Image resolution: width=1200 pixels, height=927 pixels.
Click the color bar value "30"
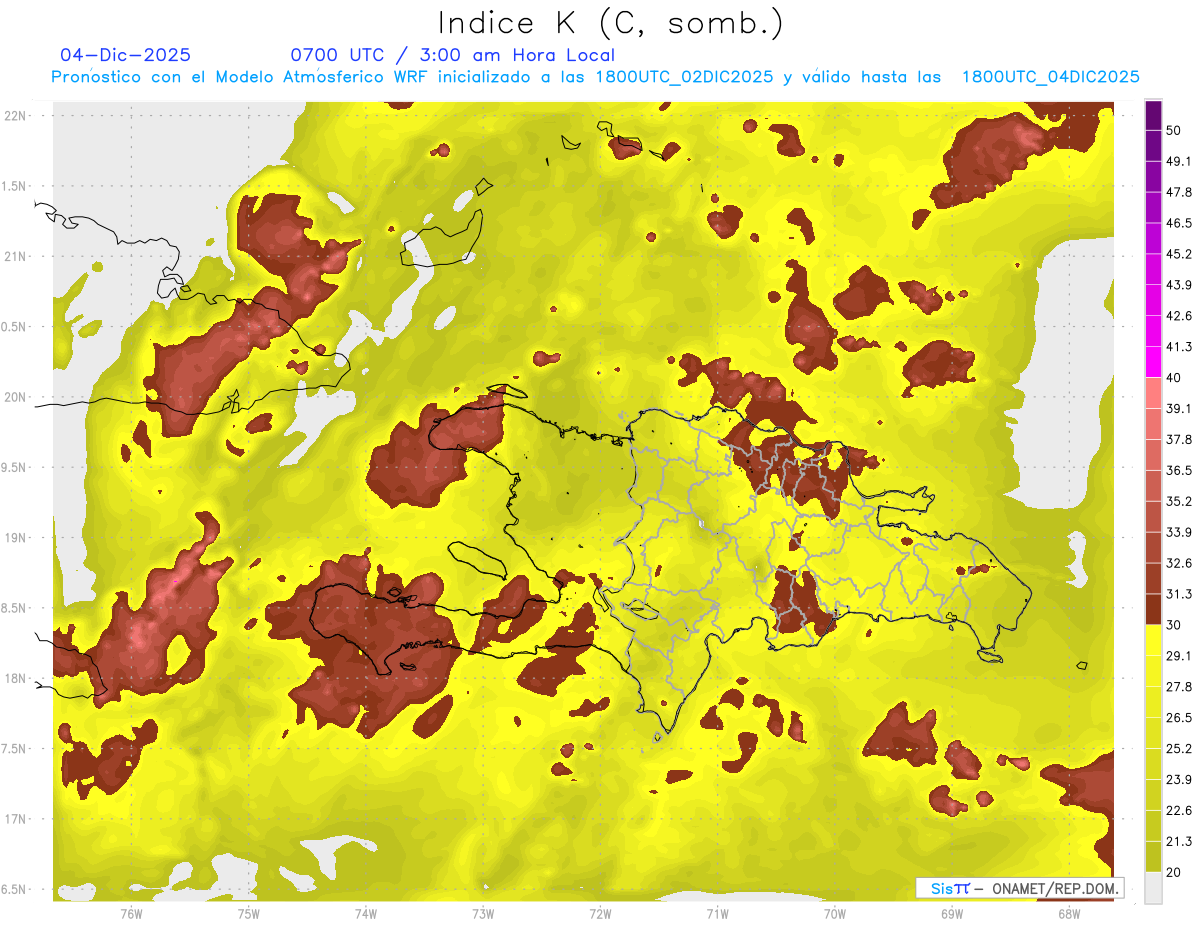[x=1174, y=624]
